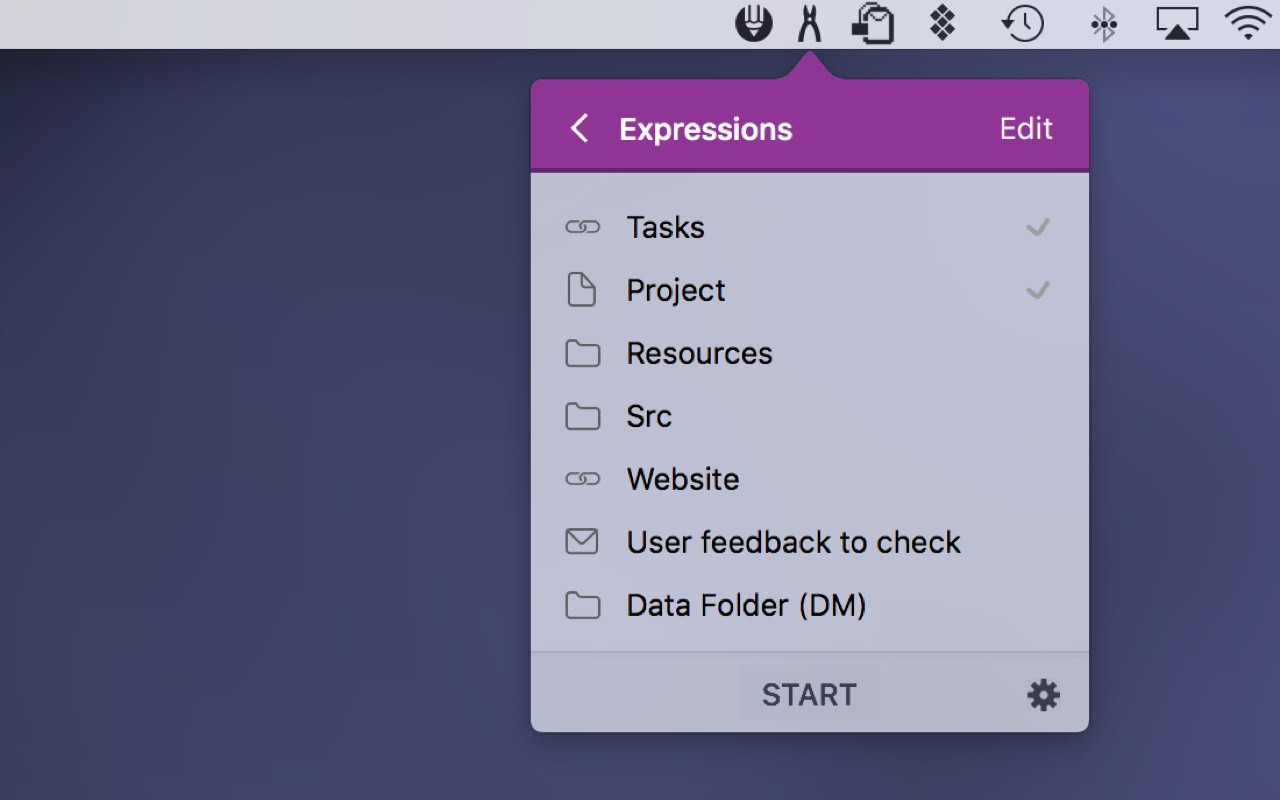Screen dimensions: 1280x800
Task: Select User feedback to check entry
Action: click(793, 542)
